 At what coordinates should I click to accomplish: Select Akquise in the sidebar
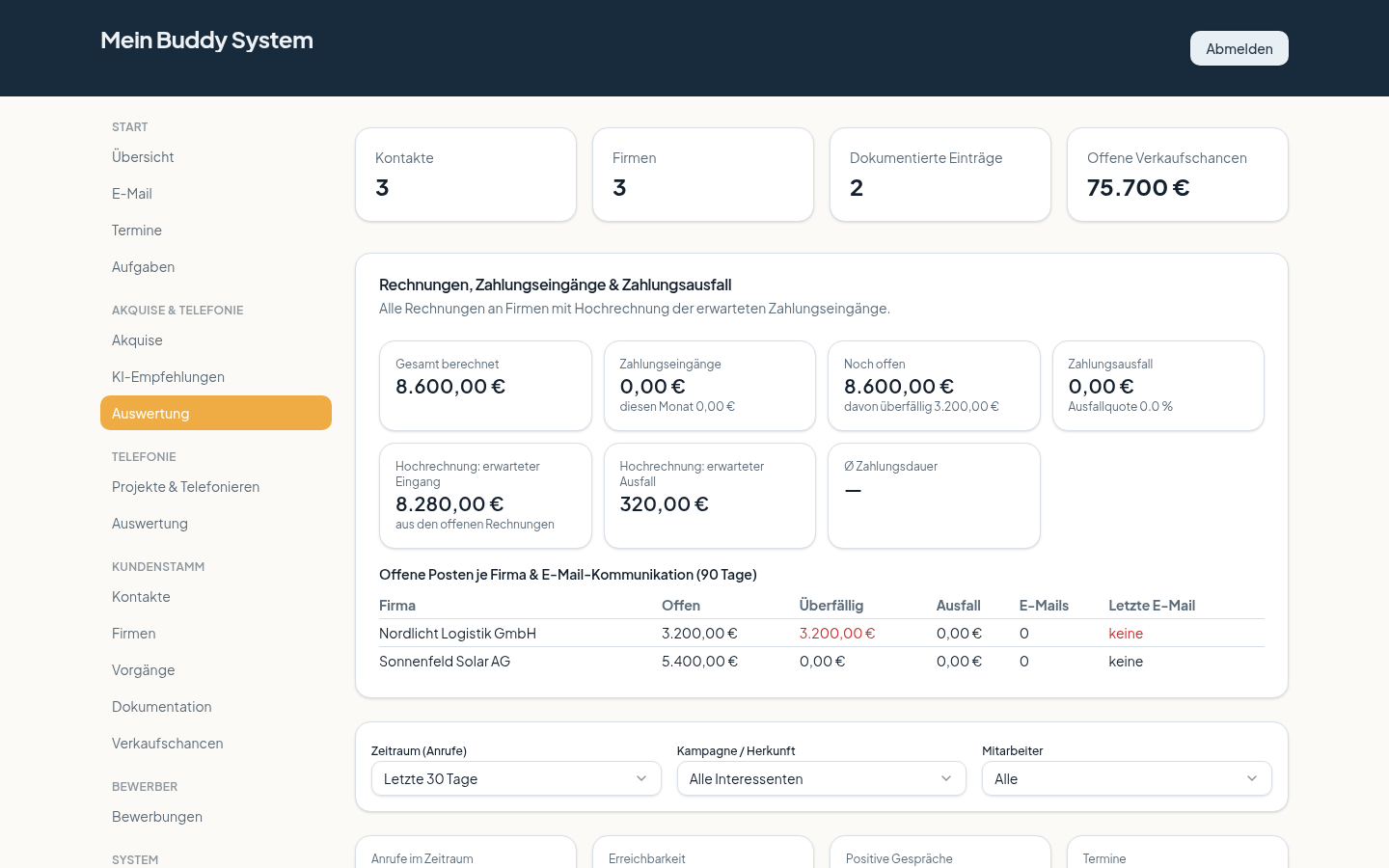point(216,339)
